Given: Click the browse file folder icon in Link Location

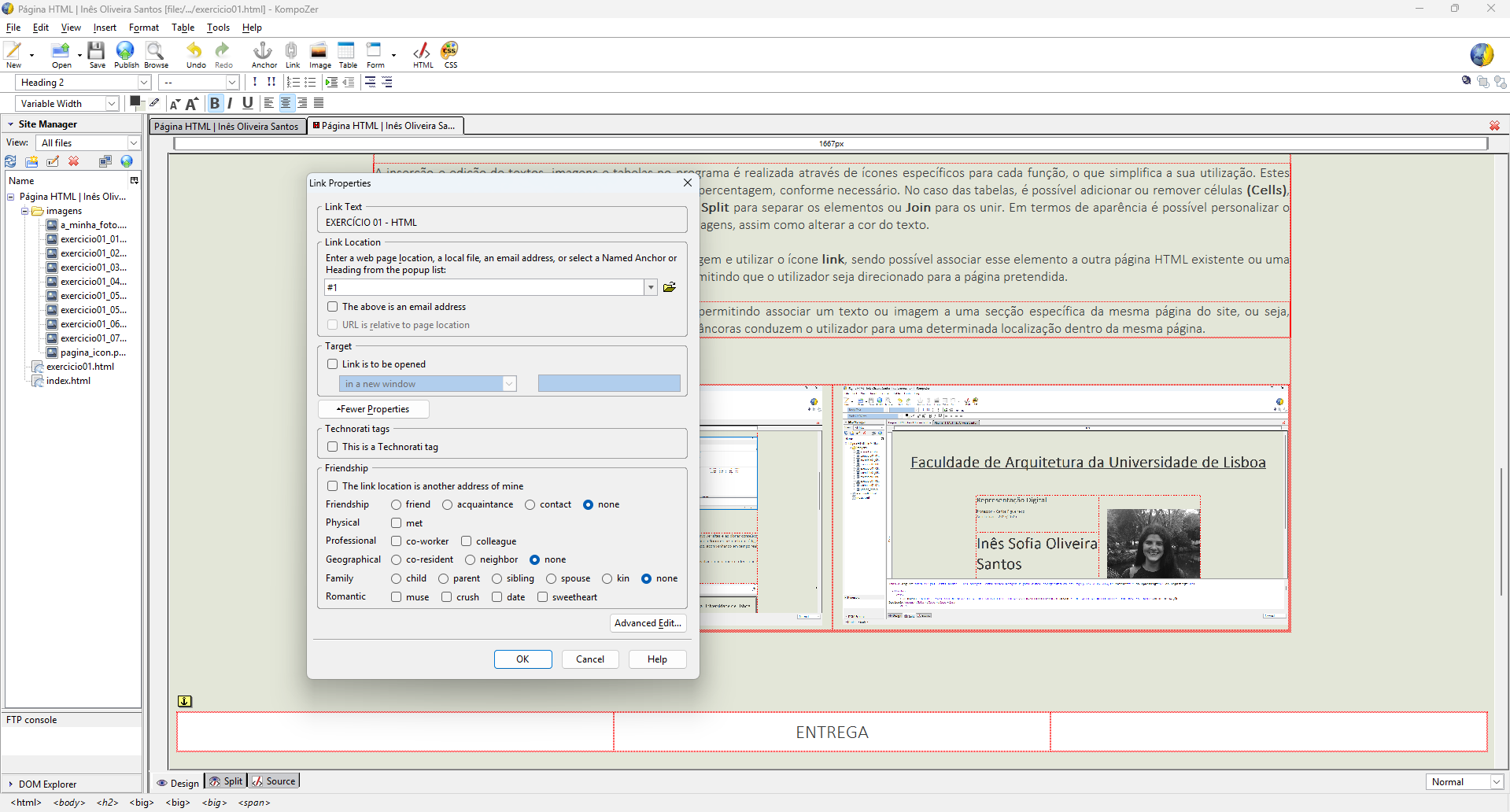Looking at the screenshot, I should click(670, 287).
